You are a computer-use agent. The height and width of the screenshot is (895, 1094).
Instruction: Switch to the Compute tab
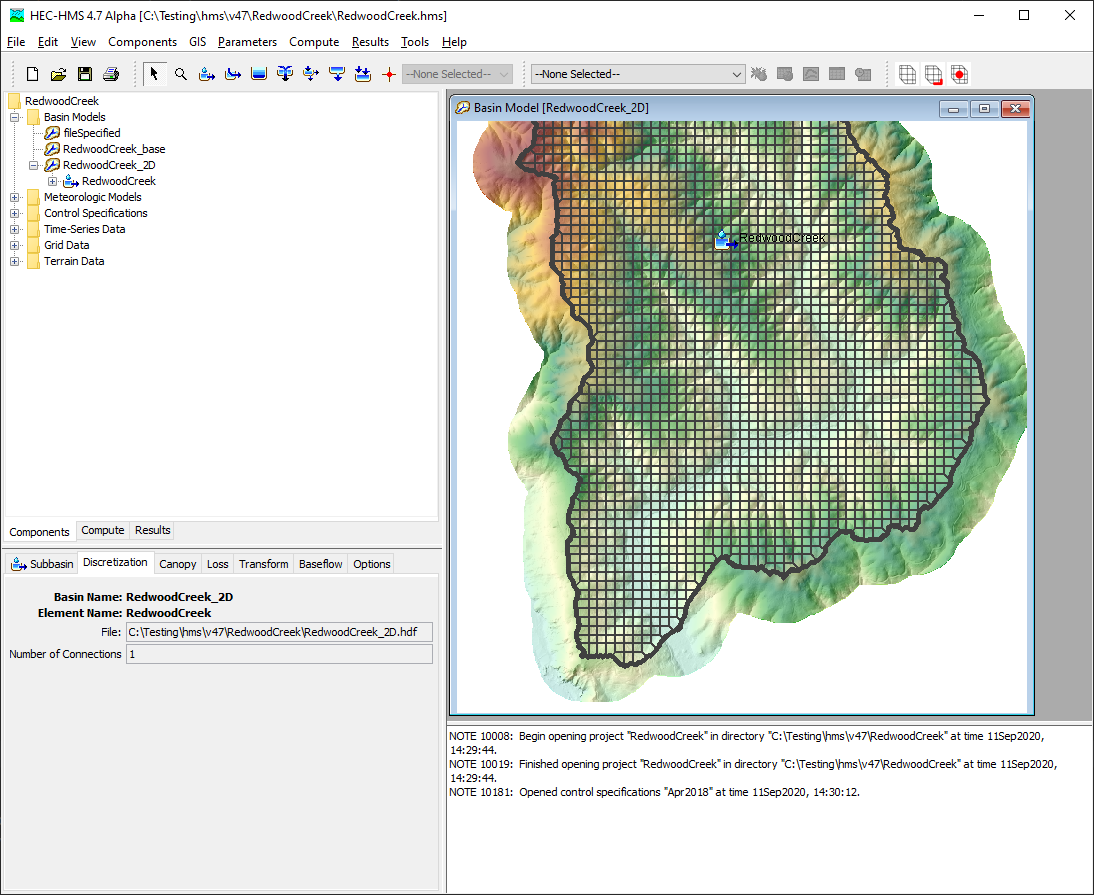point(103,530)
